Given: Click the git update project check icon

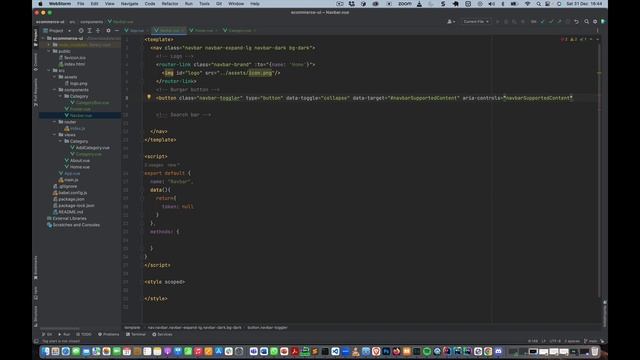Looking at the screenshot, I should 542,22.
